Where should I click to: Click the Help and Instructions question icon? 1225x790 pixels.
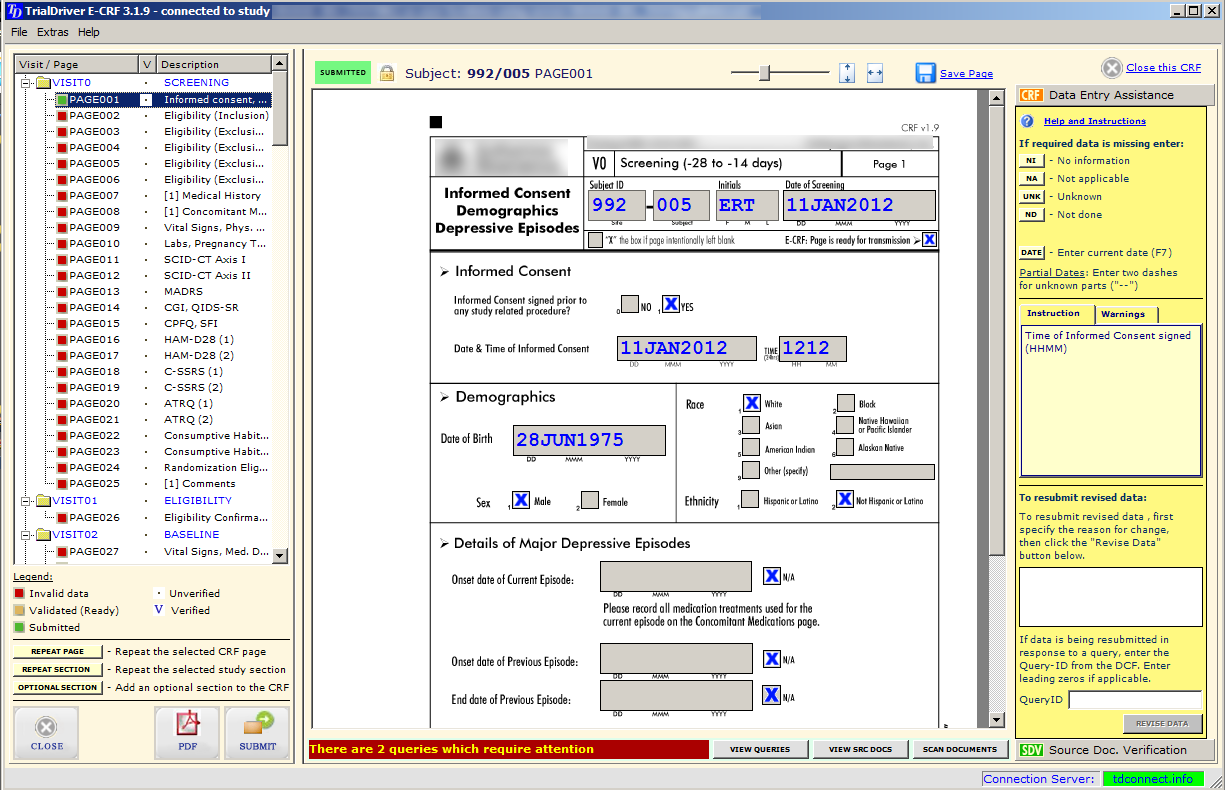[x=1027, y=121]
